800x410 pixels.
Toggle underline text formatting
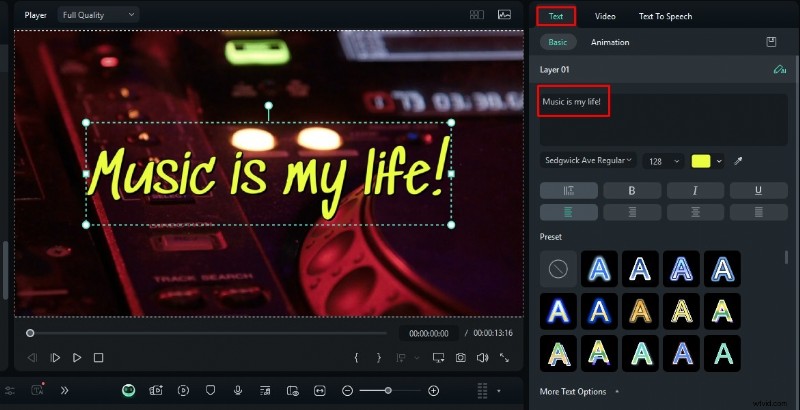click(757, 190)
